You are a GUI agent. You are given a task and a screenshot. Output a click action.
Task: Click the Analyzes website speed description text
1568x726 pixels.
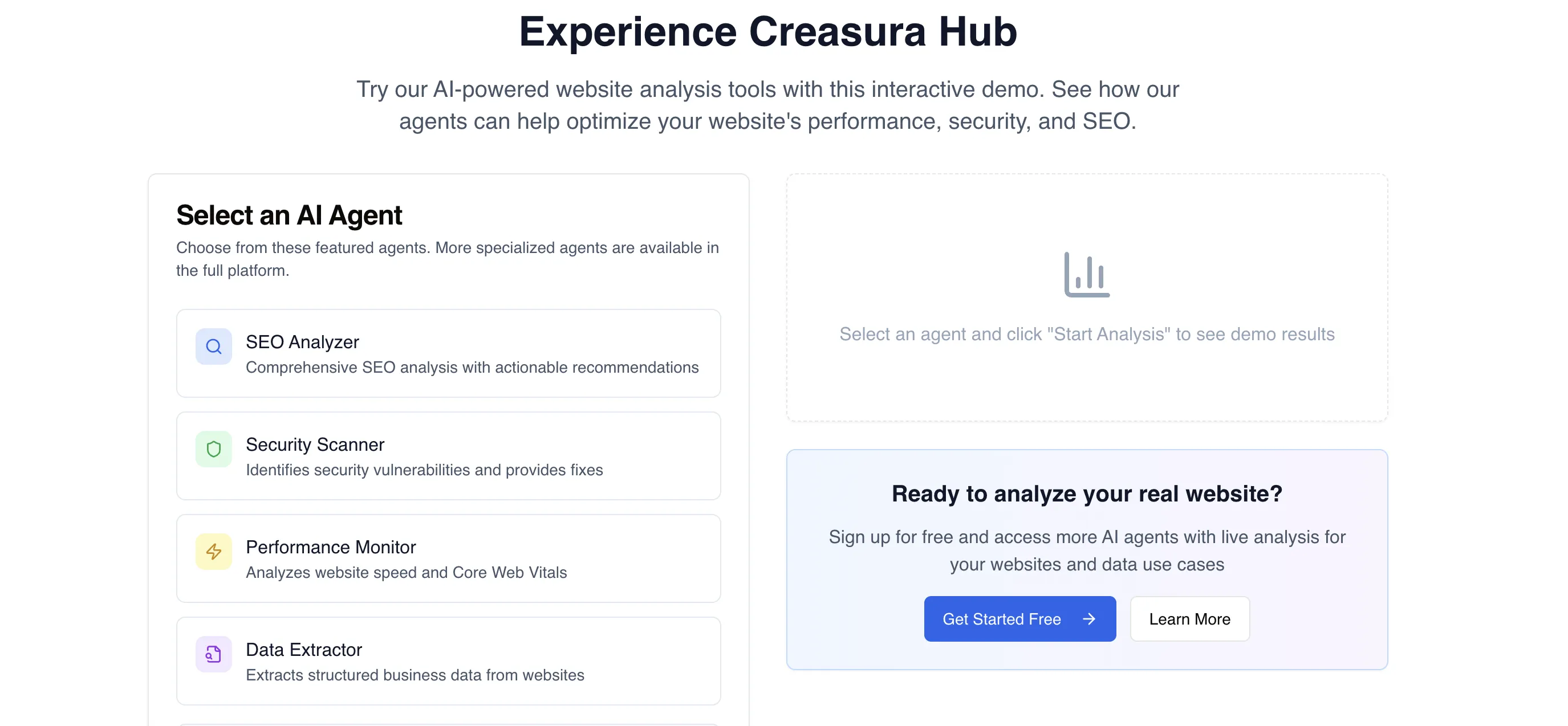point(406,573)
